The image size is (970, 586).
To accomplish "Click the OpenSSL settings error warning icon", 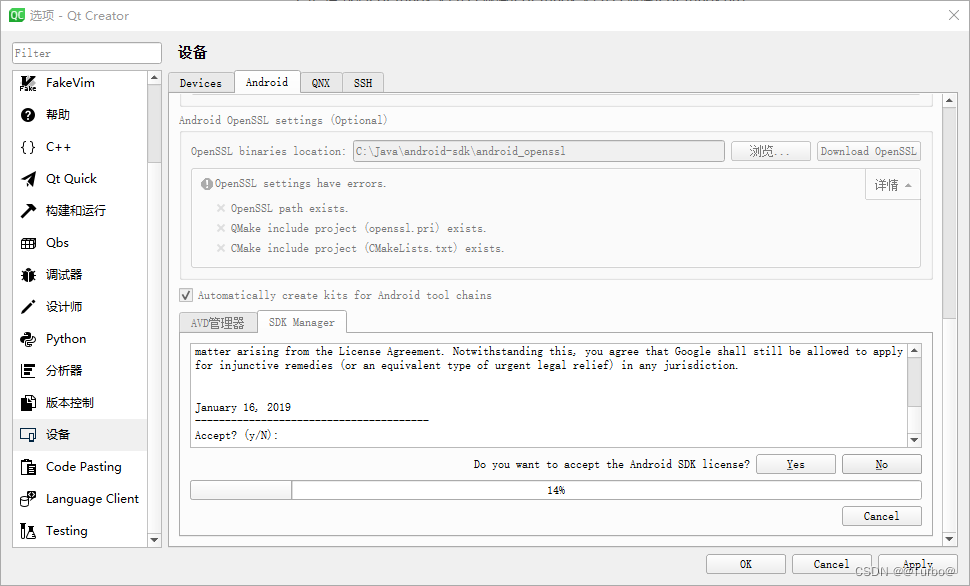I will (x=207, y=184).
